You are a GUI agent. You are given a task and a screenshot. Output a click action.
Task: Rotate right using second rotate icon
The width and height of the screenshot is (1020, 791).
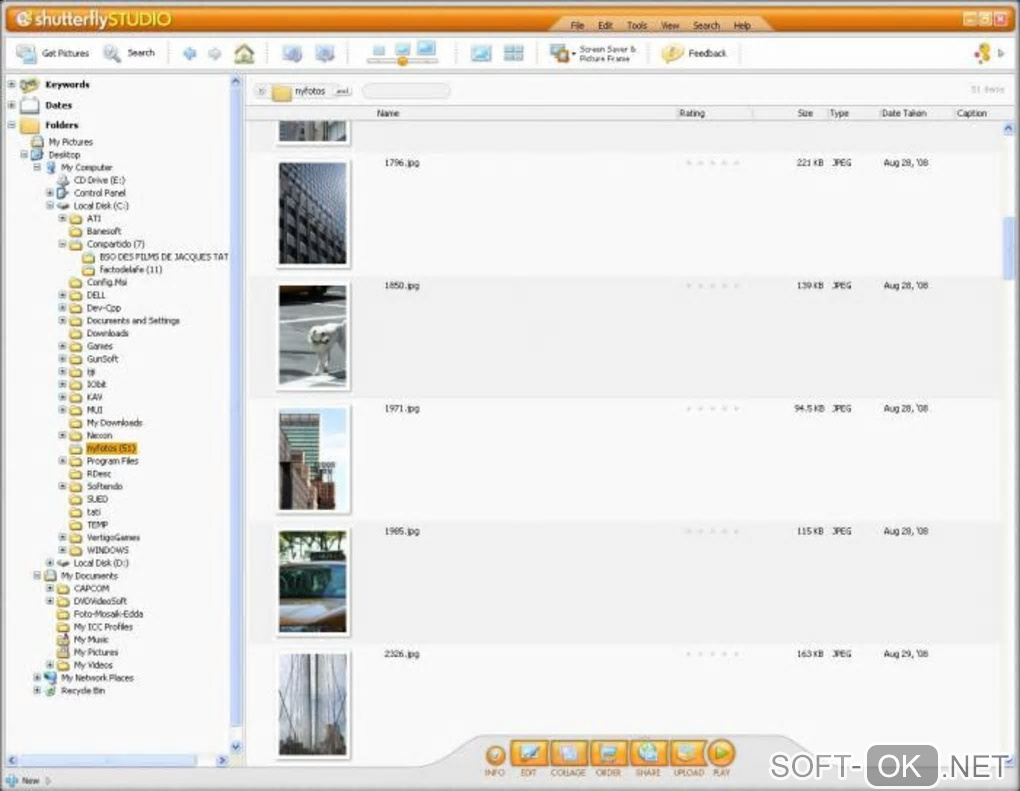point(325,53)
